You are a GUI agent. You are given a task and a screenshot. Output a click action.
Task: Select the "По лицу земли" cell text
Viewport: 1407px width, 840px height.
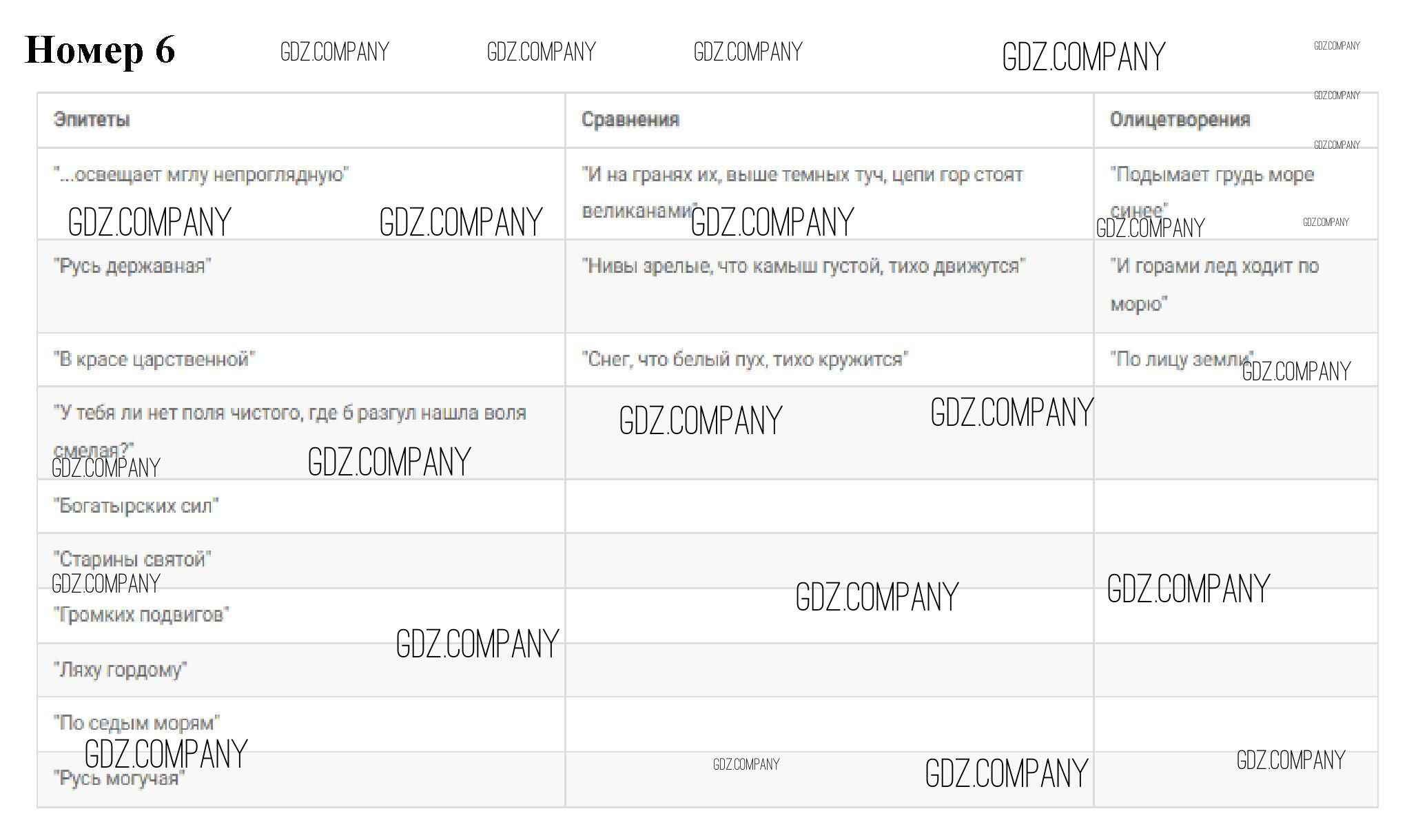1181,360
